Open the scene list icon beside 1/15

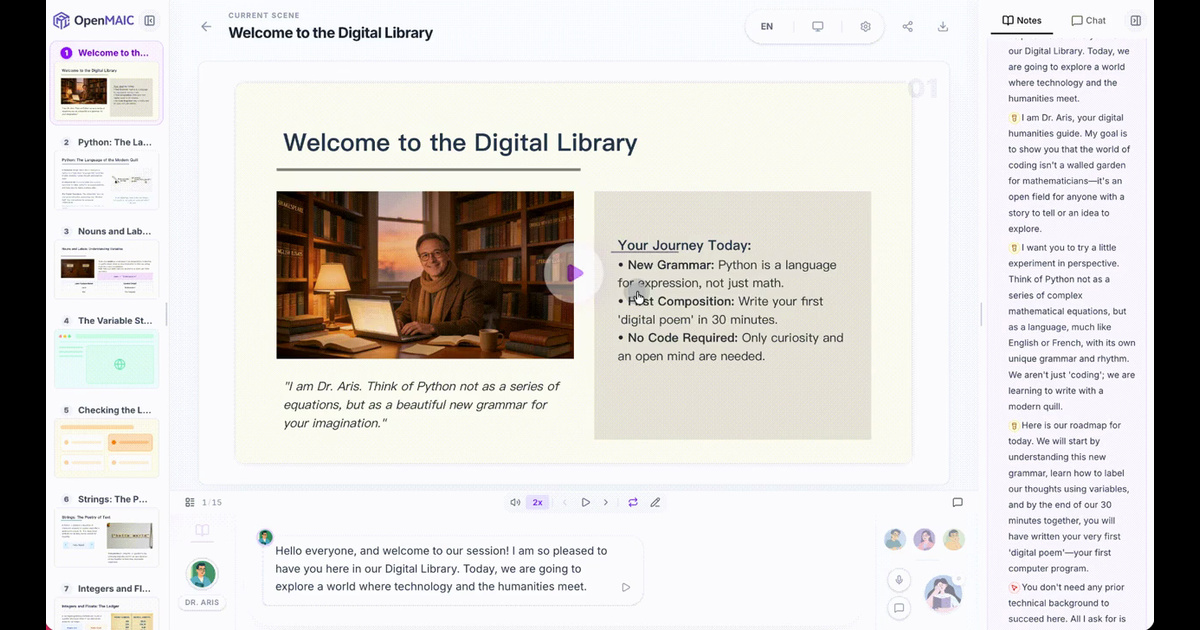[x=190, y=502]
